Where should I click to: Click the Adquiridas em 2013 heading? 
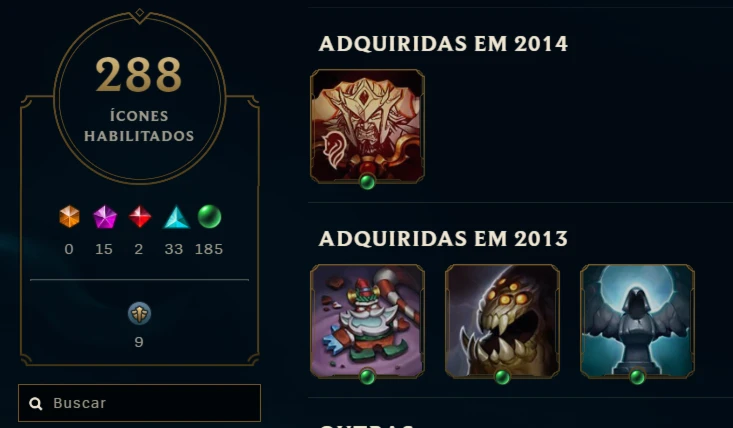tap(443, 239)
